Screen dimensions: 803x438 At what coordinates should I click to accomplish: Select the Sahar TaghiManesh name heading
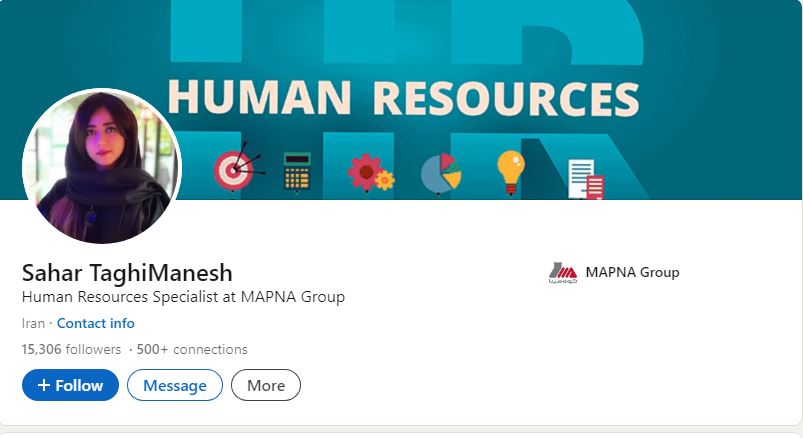coord(127,273)
